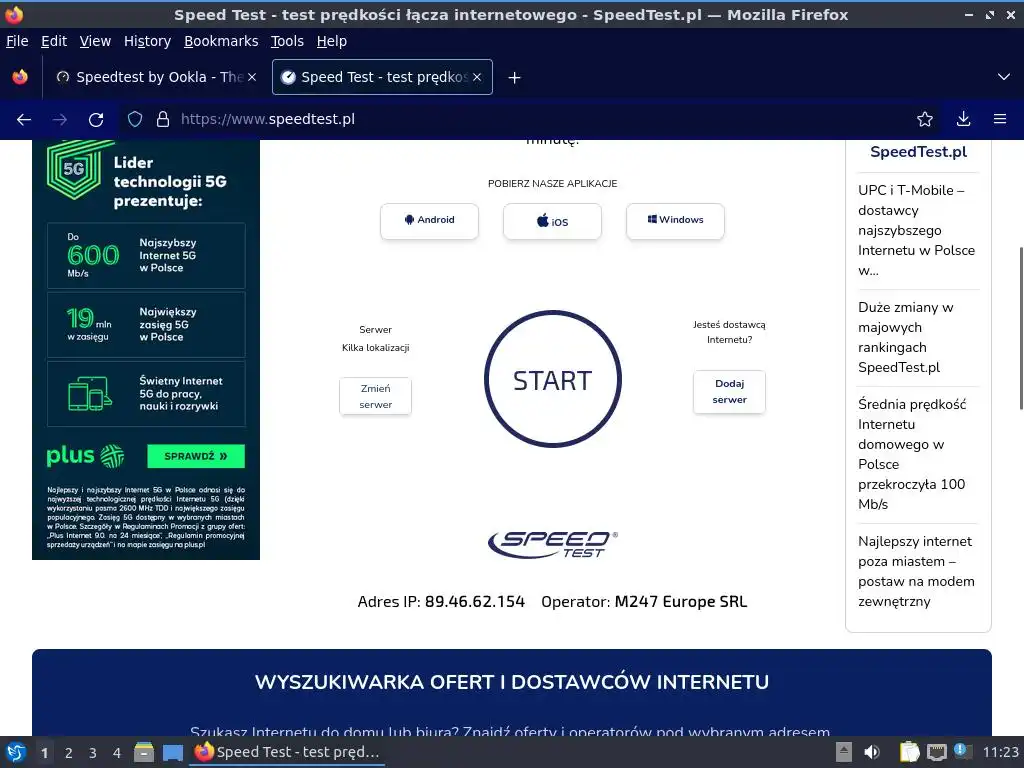The image size is (1024, 768).
Task: Click Zmień serwer button
Action: tap(376, 396)
